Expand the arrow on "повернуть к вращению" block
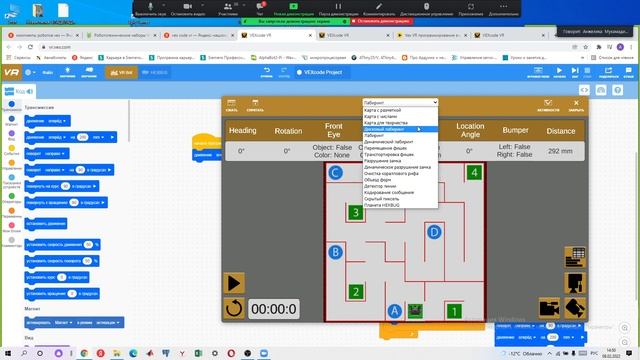The height and width of the screenshot is (360, 640). point(103,202)
